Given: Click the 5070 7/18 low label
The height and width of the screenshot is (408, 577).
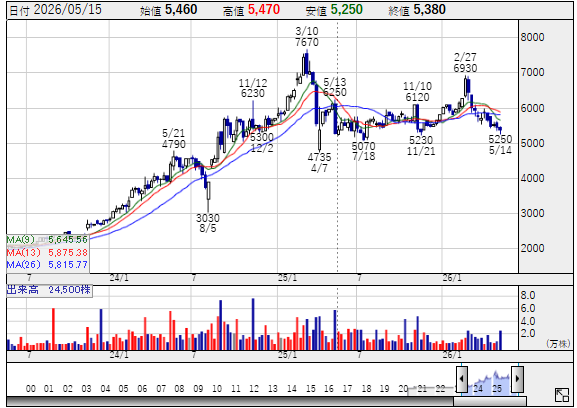Looking at the screenshot, I should tap(364, 151).
